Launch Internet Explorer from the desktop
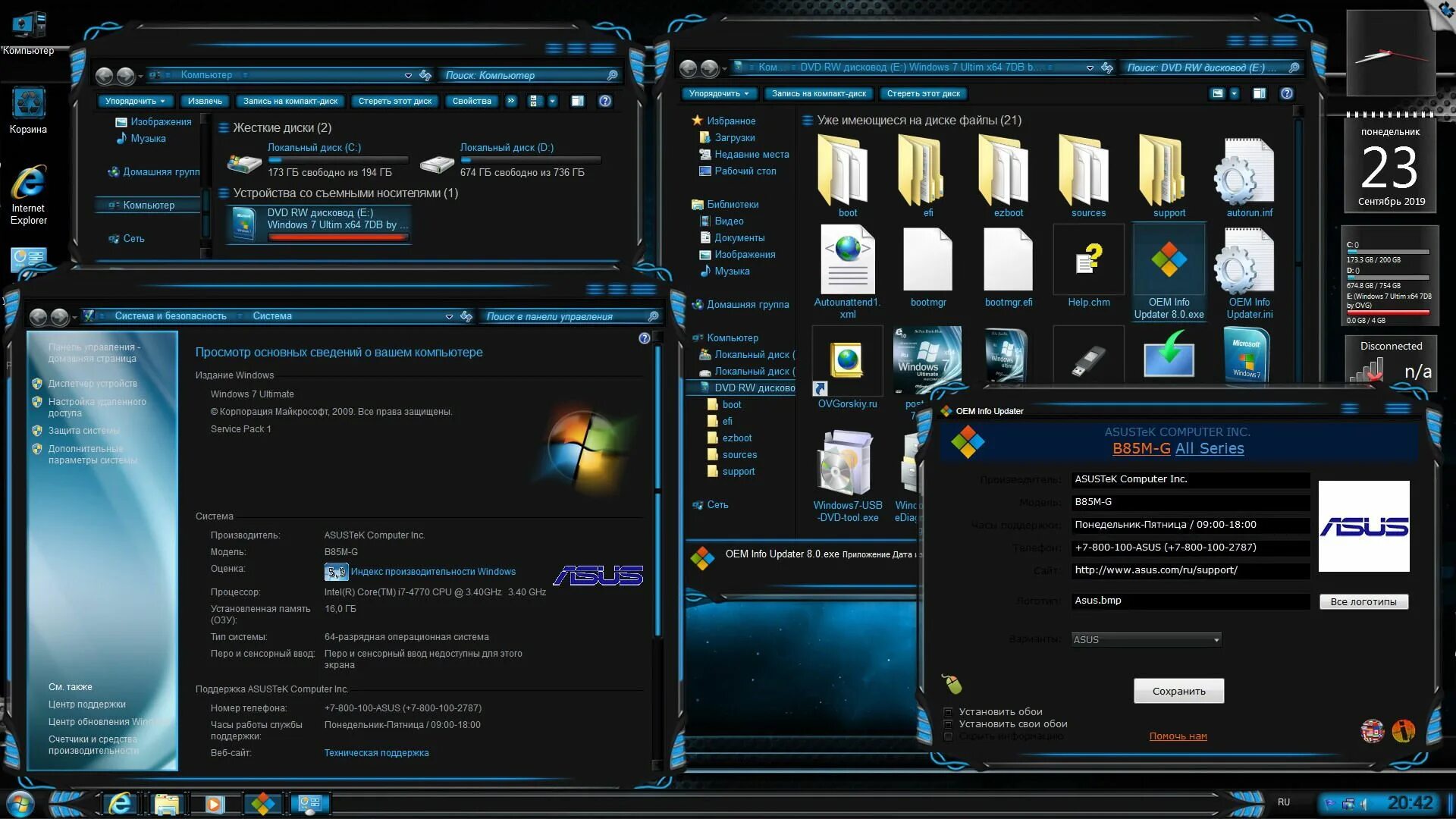Screen dimensions: 1456x819 point(28,194)
